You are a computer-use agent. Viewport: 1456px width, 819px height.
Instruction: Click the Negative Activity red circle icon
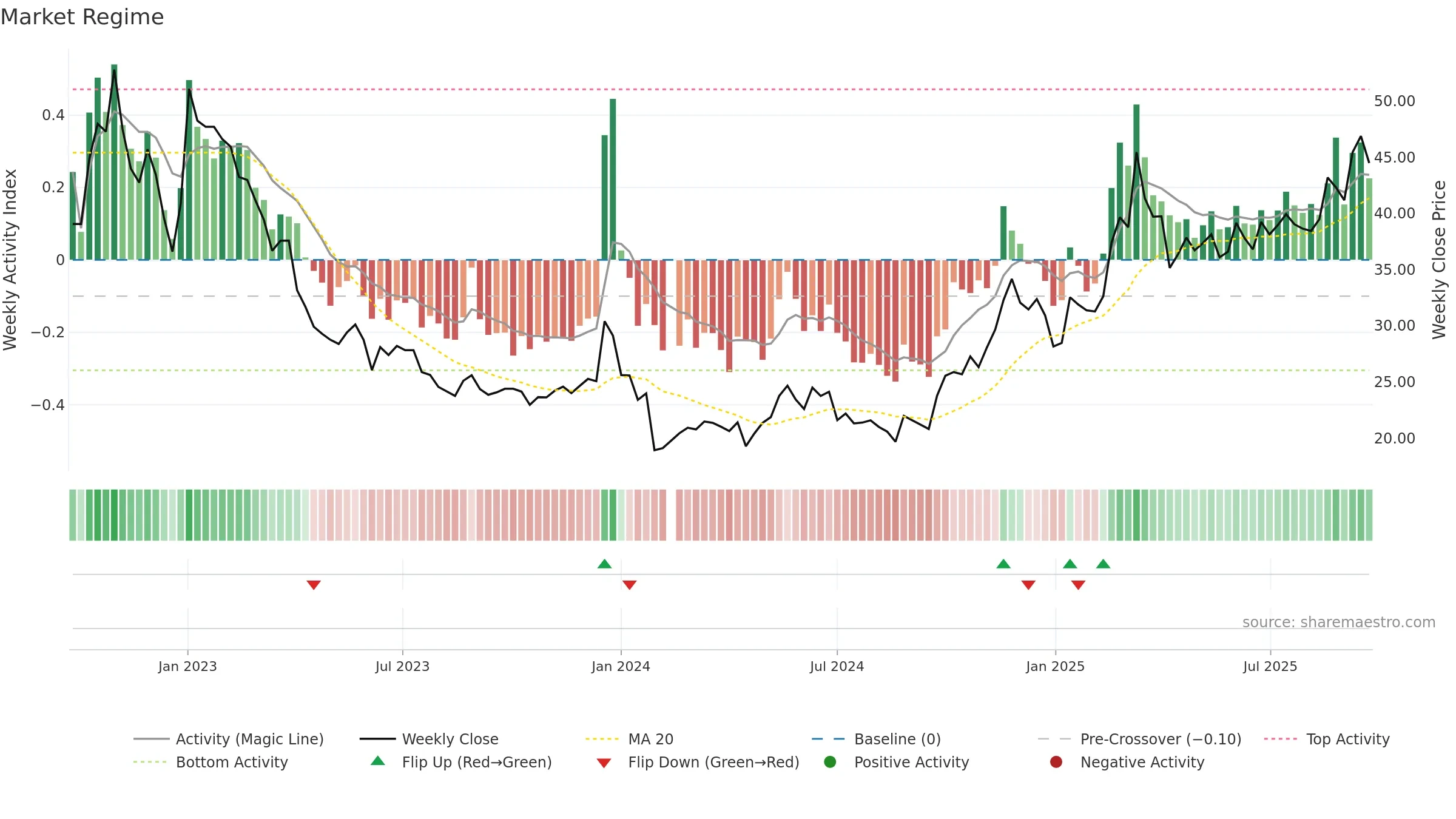pos(1056,761)
